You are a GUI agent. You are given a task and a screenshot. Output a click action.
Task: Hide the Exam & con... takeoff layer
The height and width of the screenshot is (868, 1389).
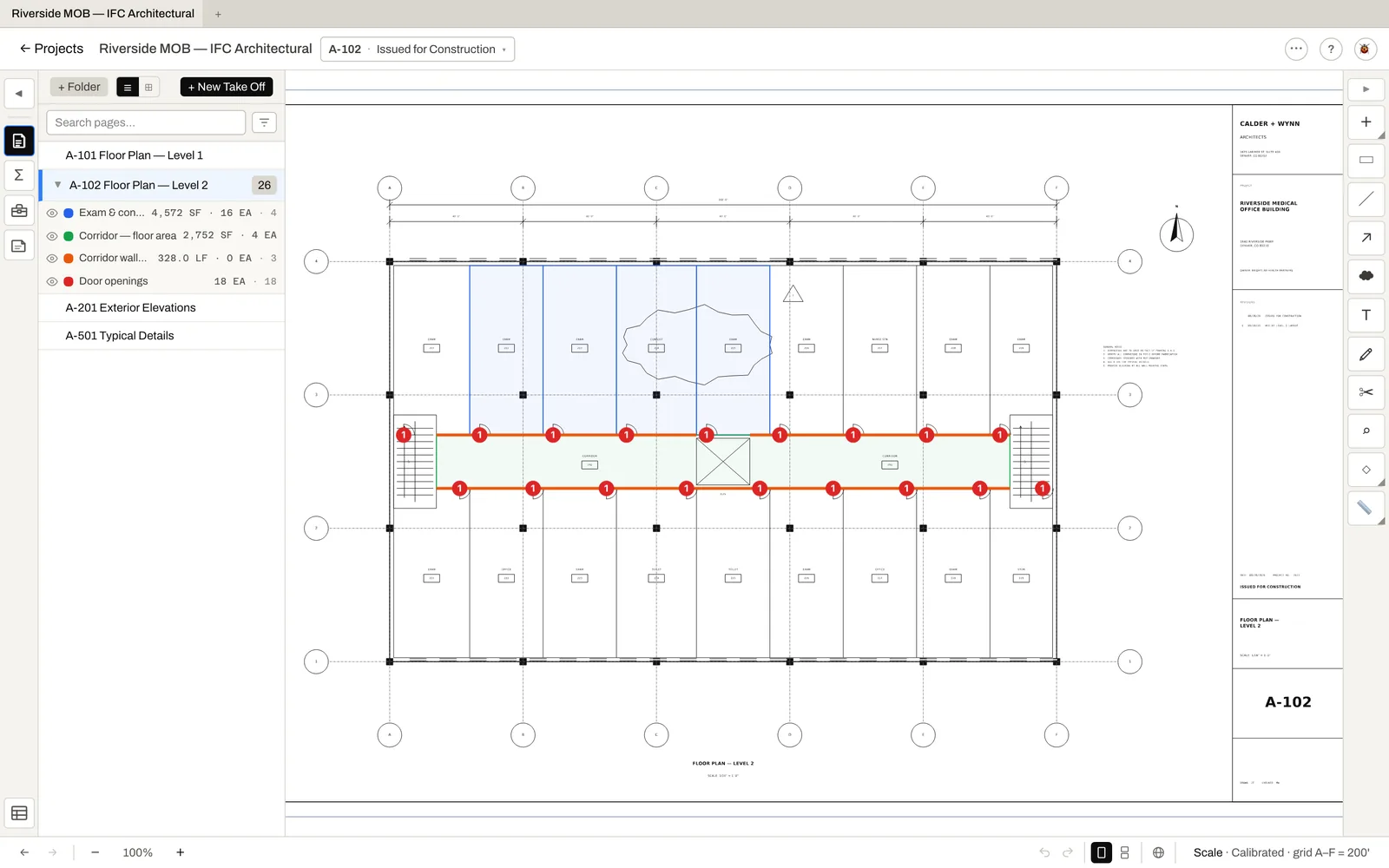tap(52, 213)
